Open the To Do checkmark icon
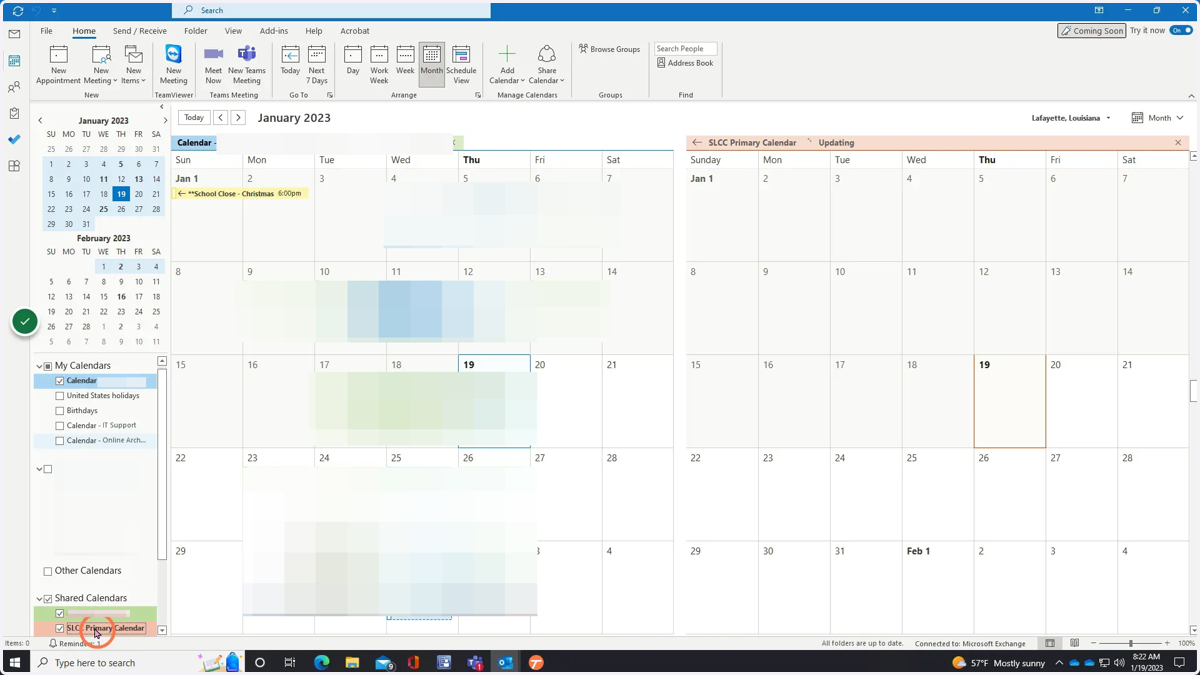Screen dimensions: 1200x675 (x=14, y=139)
